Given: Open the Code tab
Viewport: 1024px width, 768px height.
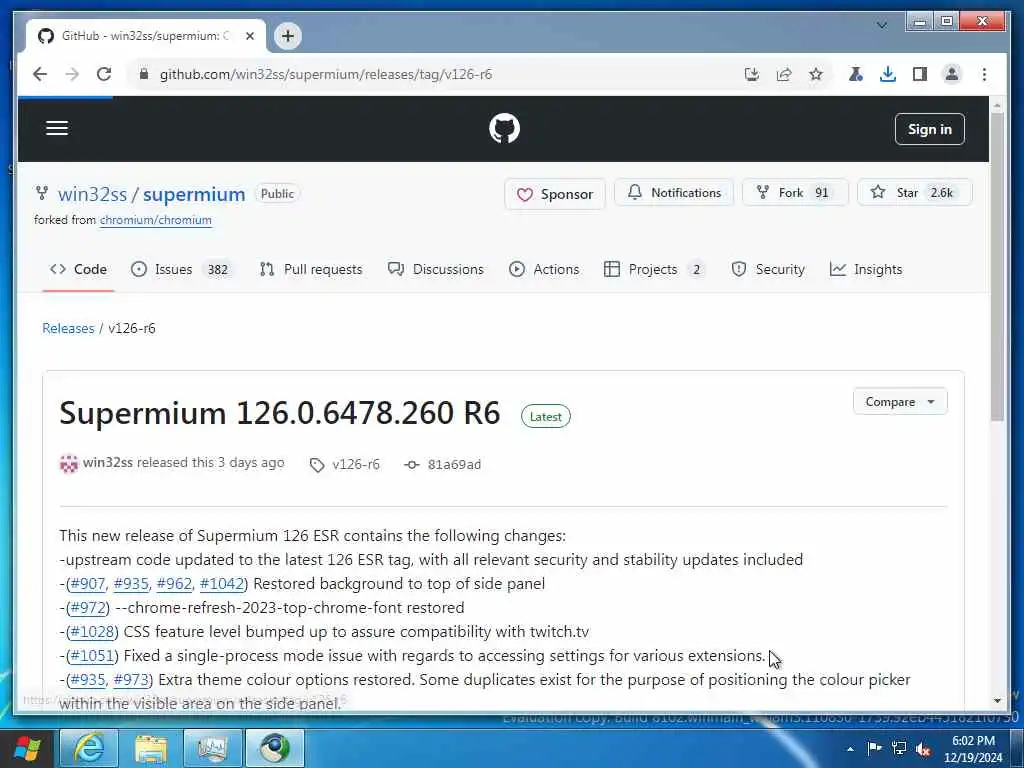Looking at the screenshot, I should [78, 269].
